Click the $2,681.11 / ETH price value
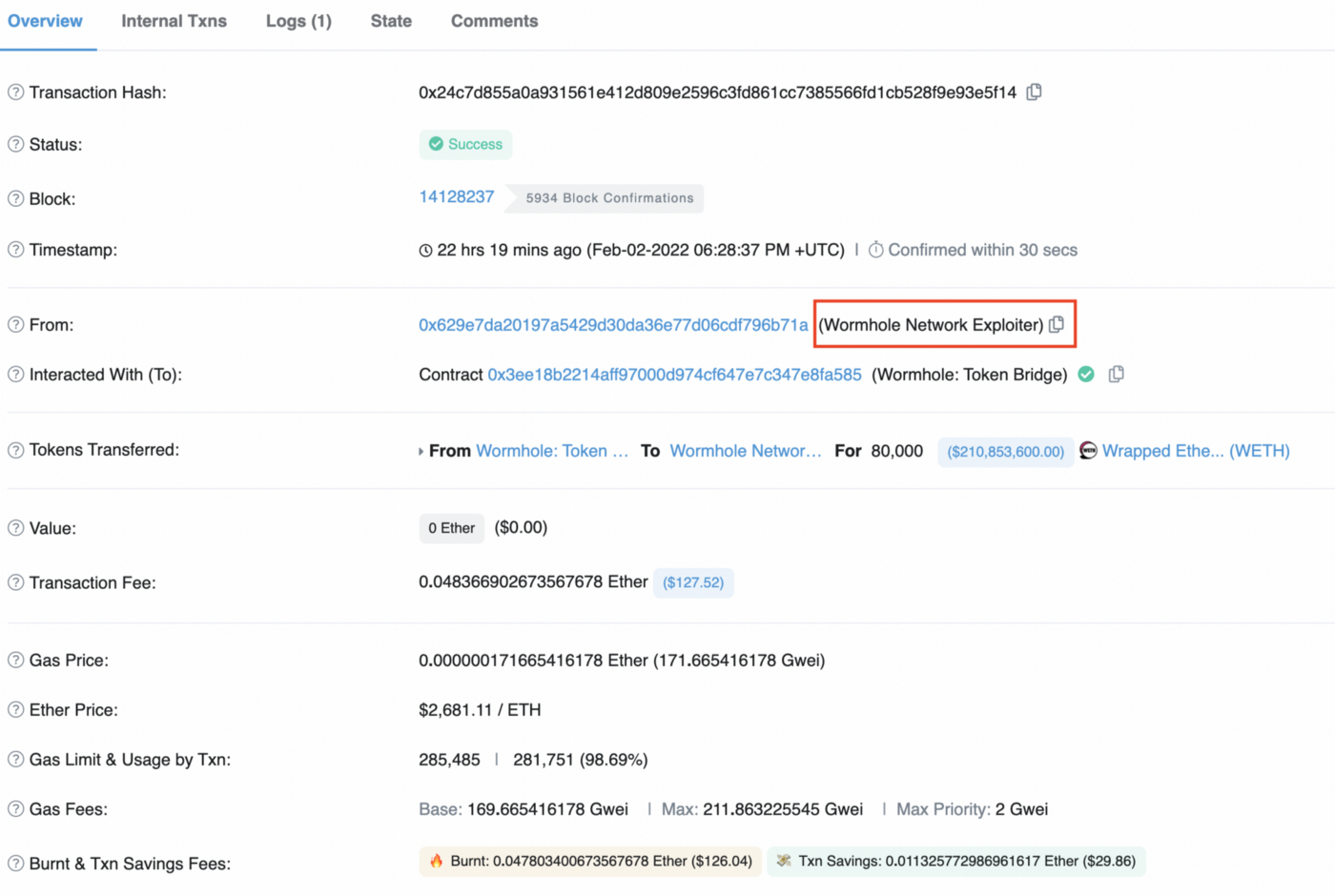 480,710
